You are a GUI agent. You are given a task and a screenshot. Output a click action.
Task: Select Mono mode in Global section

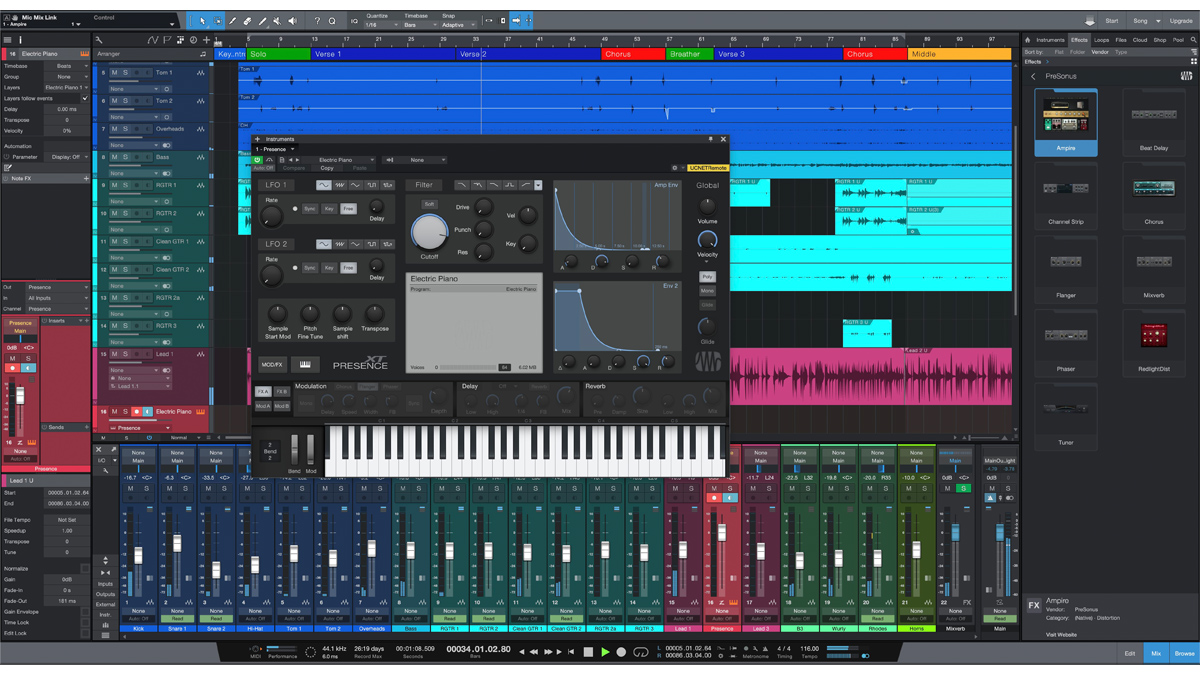pyautogui.click(x=707, y=291)
